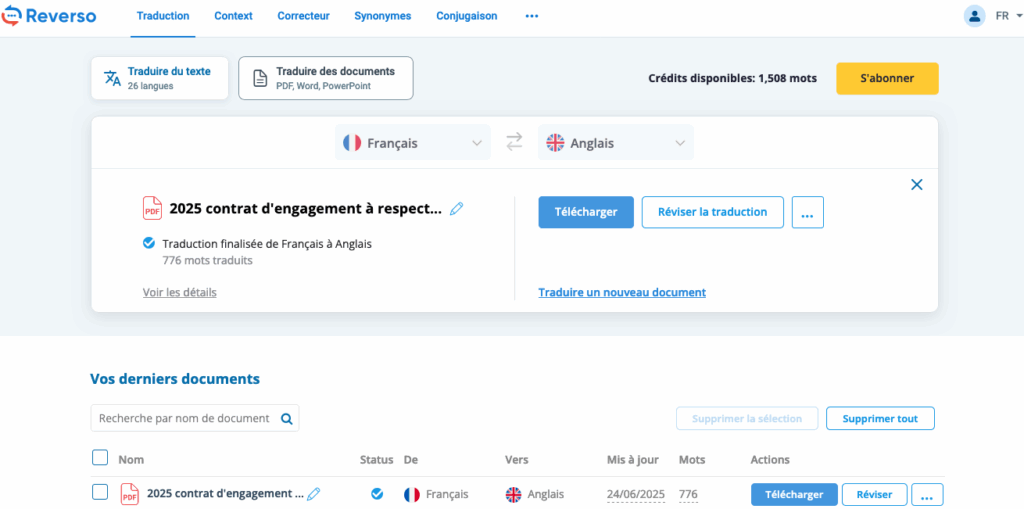Open the FR interface language dropdown
Viewport: 1024px width, 509px height.
(x=1002, y=16)
